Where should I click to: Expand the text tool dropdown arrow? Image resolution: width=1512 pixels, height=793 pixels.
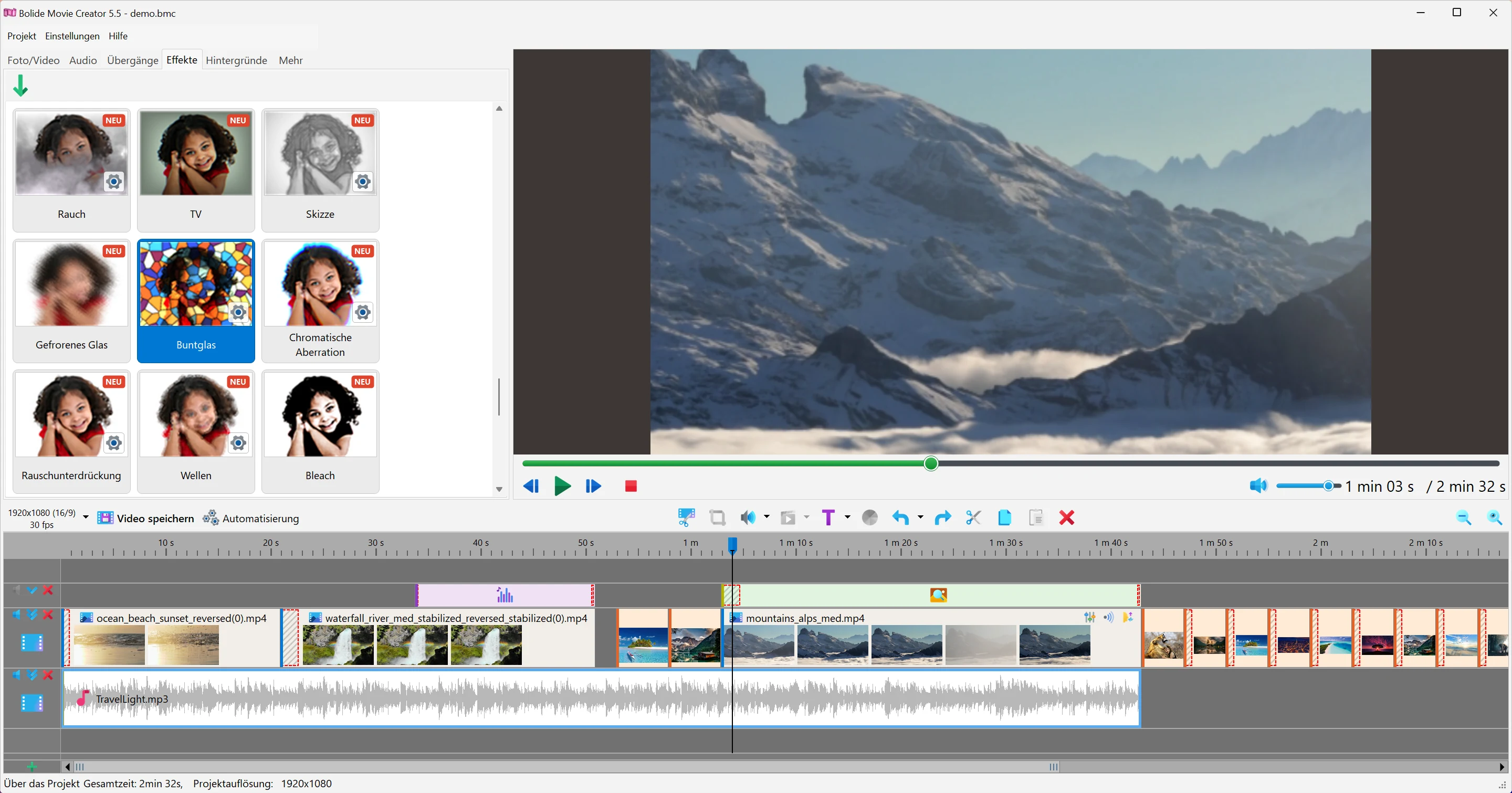pyautogui.click(x=847, y=517)
